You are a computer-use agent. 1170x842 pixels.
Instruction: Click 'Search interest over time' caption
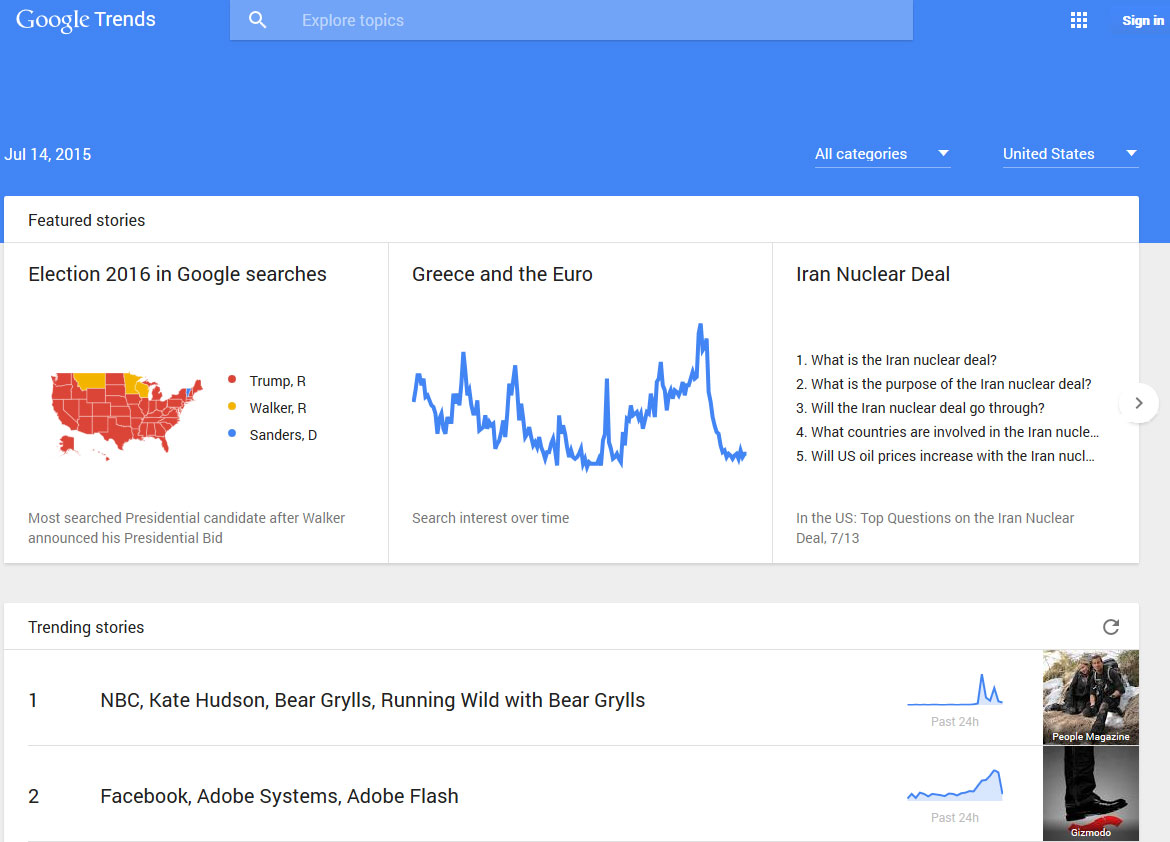[490, 518]
